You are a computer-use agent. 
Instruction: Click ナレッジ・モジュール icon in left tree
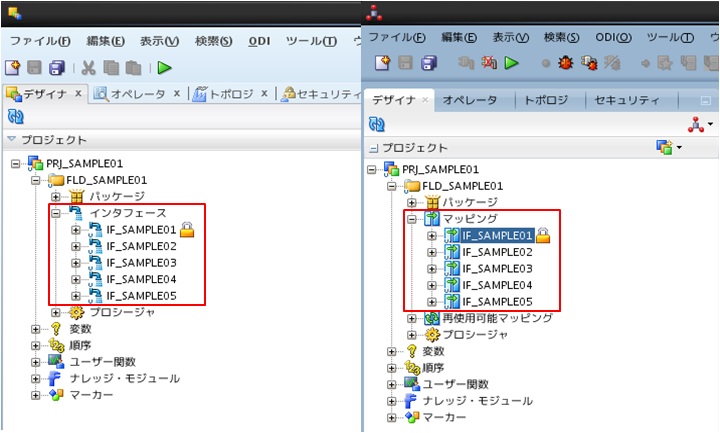(x=55, y=378)
